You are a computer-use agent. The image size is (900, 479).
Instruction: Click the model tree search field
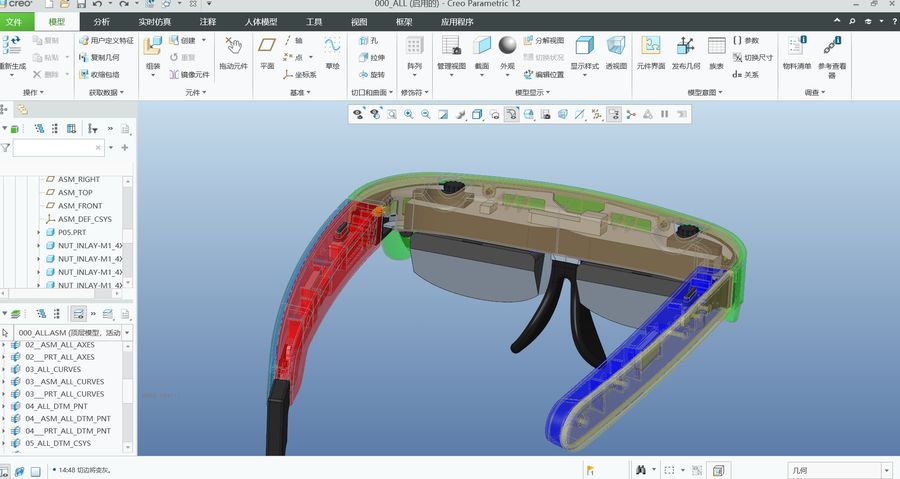click(58, 148)
